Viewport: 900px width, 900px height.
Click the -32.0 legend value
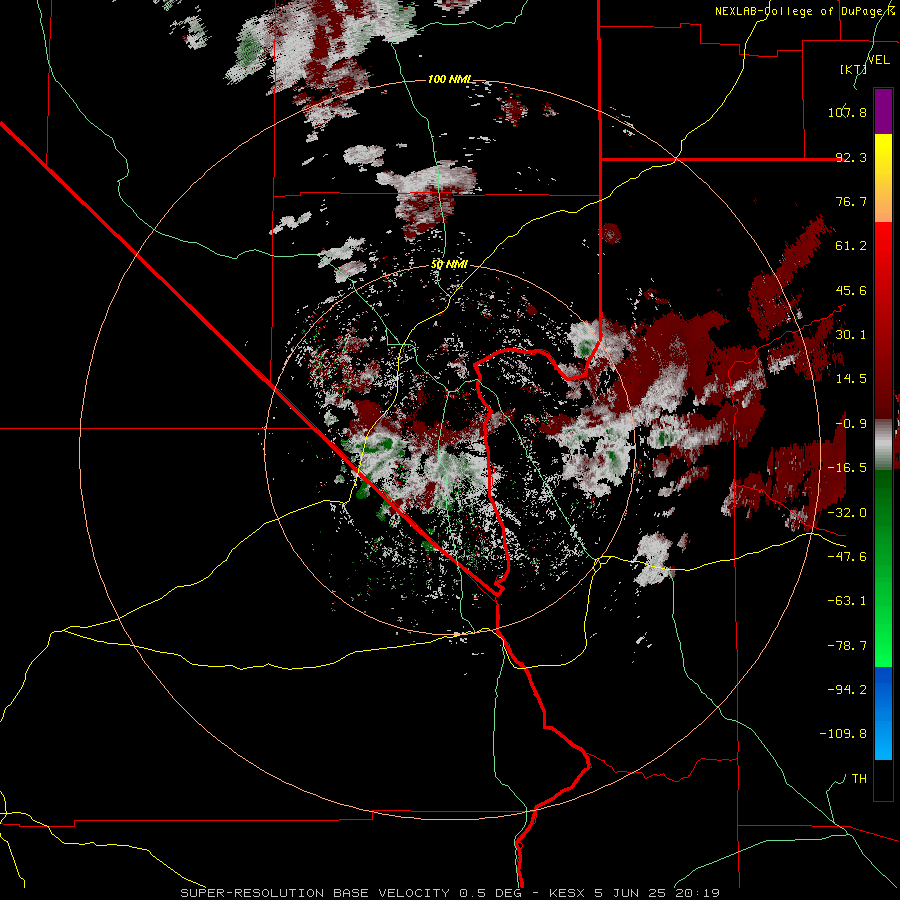[847, 513]
